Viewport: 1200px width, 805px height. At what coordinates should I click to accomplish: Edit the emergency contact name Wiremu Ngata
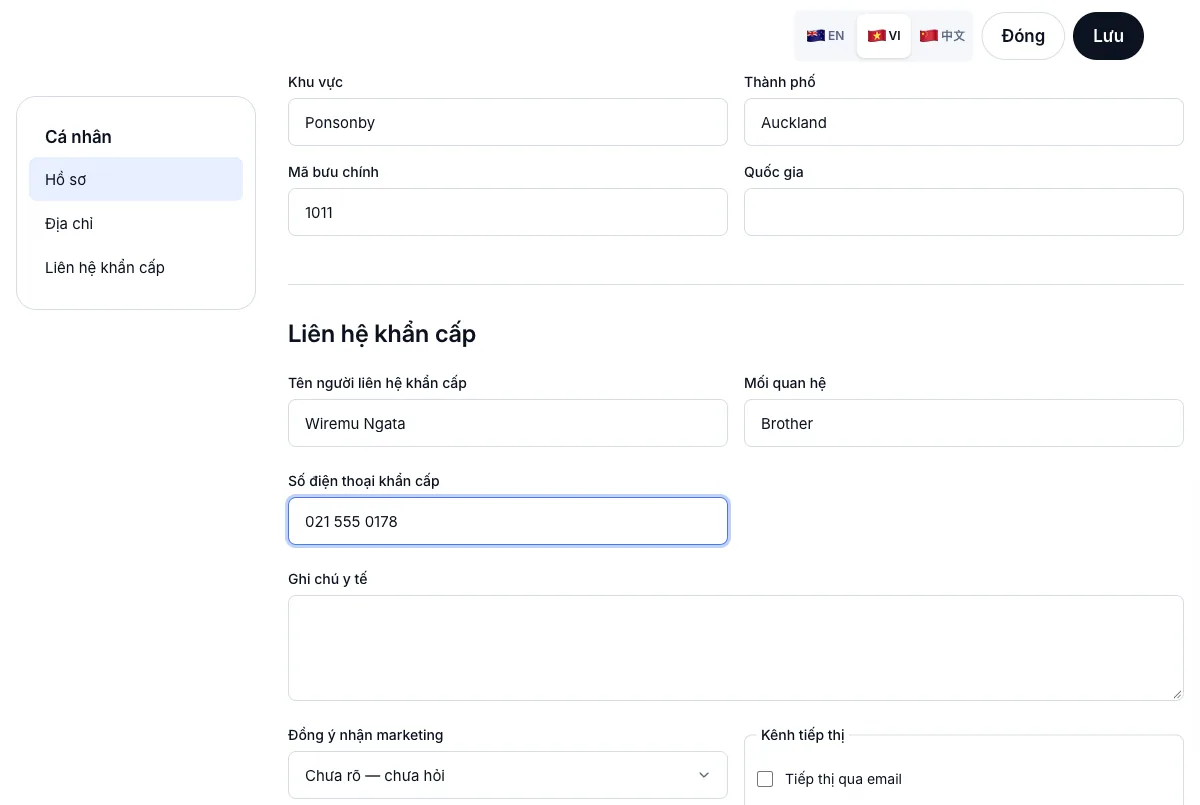pos(508,423)
